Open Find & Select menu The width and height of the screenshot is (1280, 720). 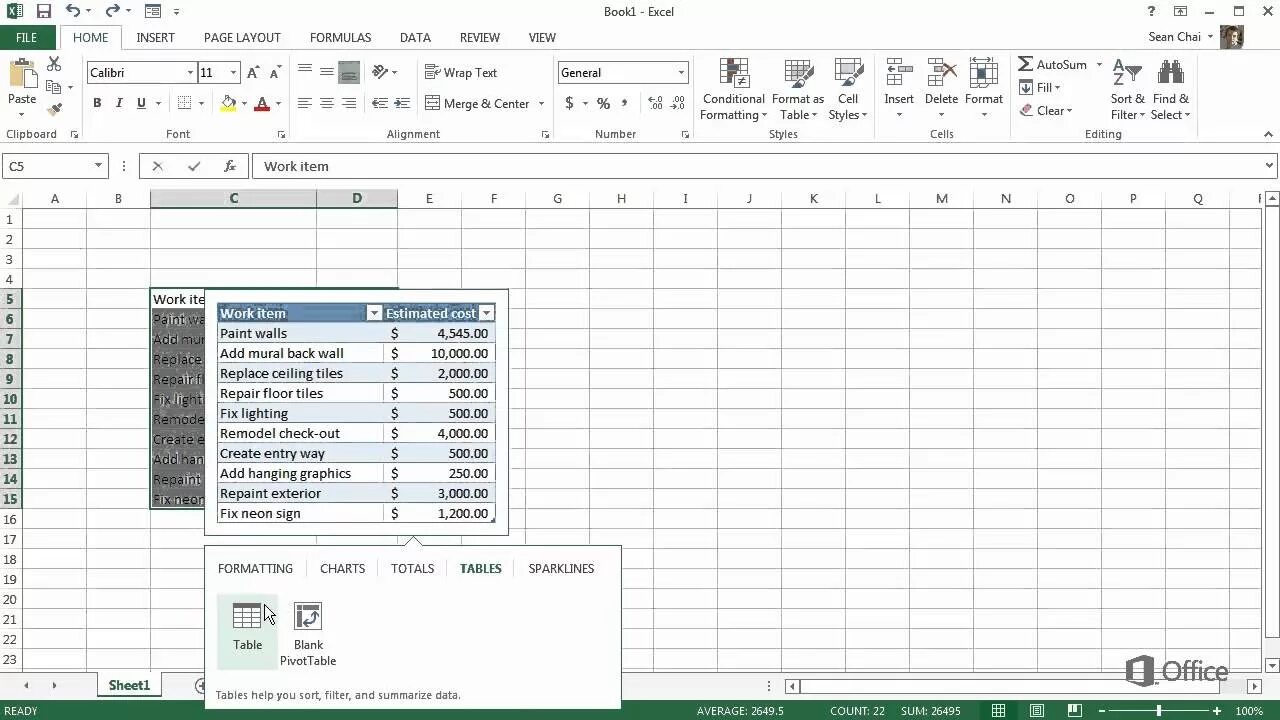click(x=1171, y=90)
